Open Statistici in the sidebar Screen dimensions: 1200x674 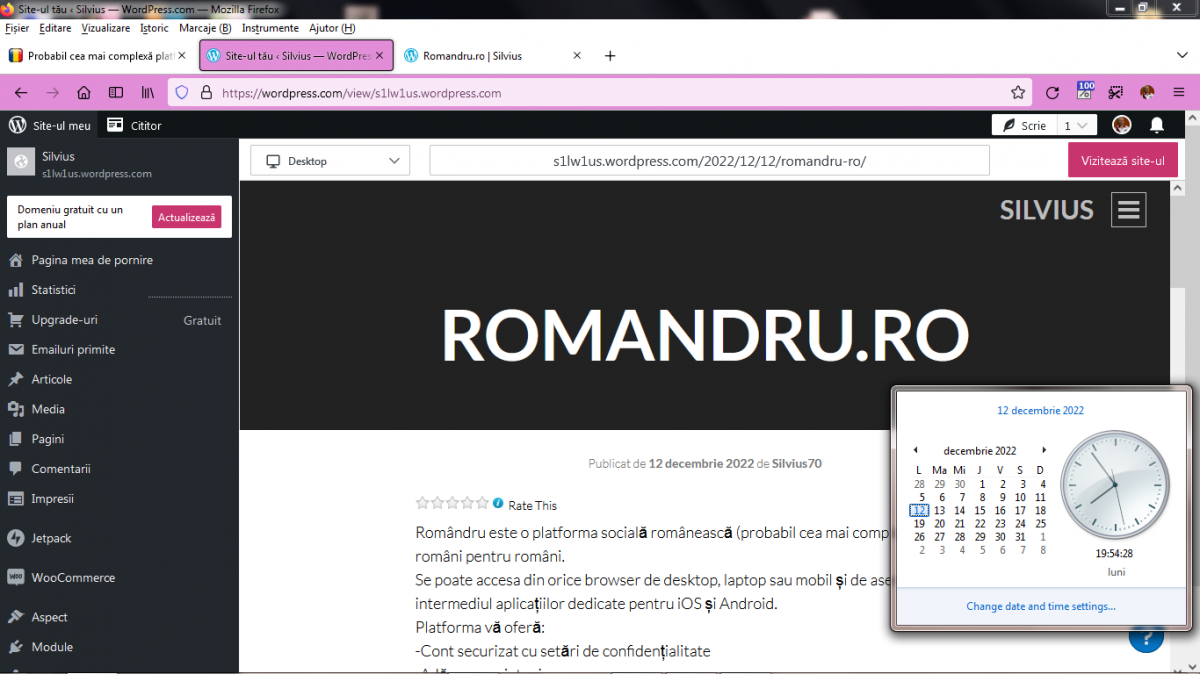pyautogui.click(x=53, y=290)
